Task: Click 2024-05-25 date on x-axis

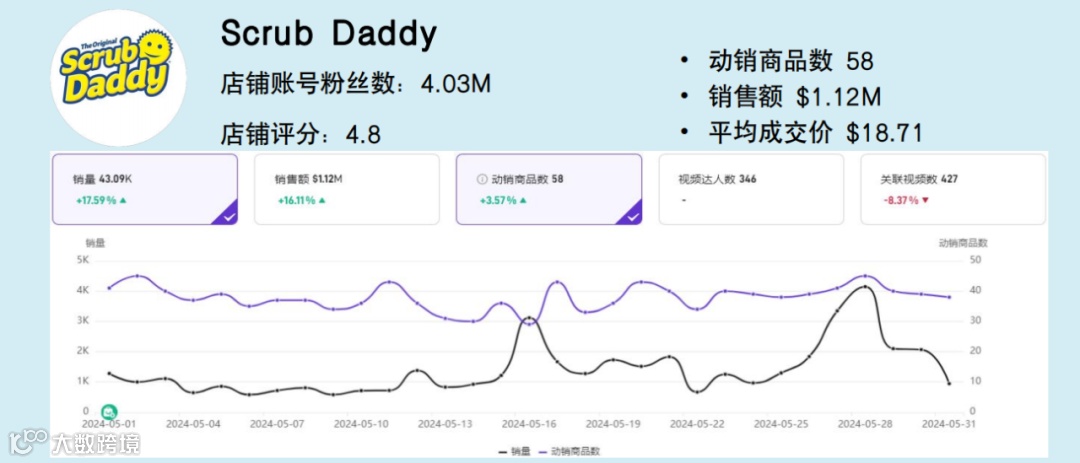Action: tap(780, 424)
